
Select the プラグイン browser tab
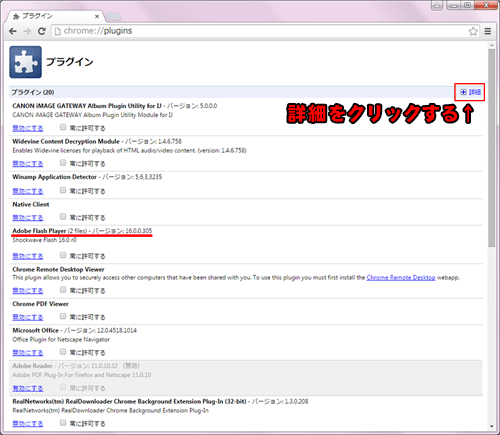(x=56, y=16)
